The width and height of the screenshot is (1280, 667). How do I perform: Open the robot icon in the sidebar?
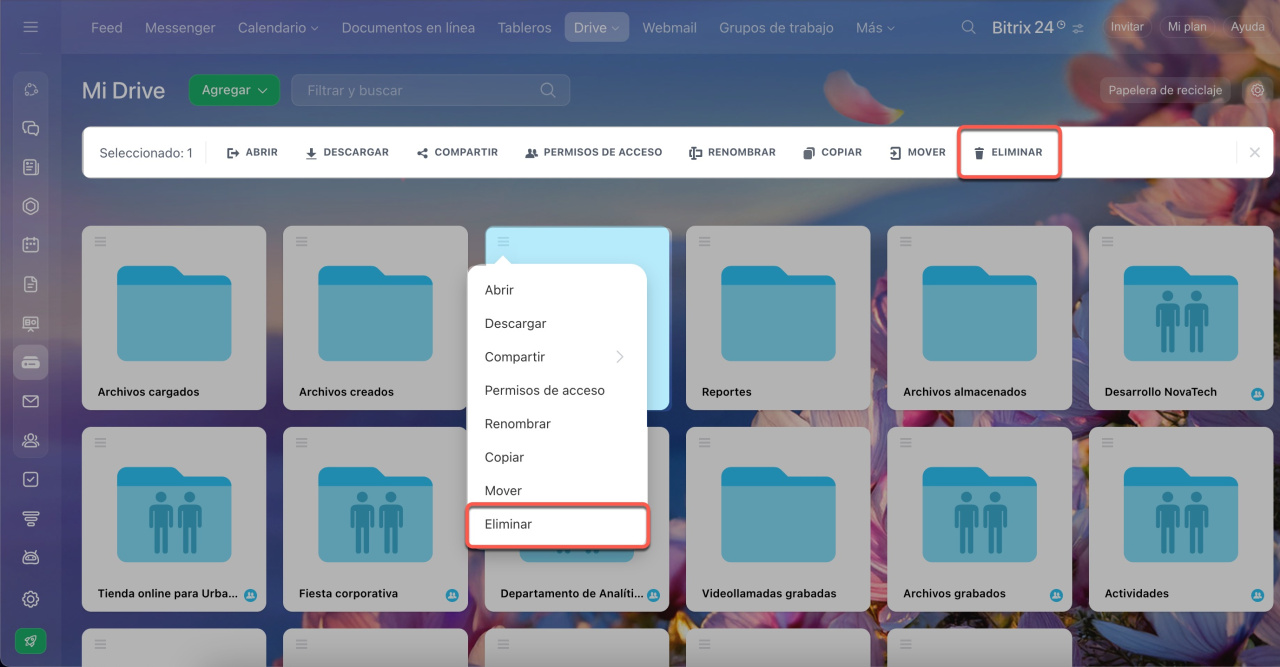30,557
